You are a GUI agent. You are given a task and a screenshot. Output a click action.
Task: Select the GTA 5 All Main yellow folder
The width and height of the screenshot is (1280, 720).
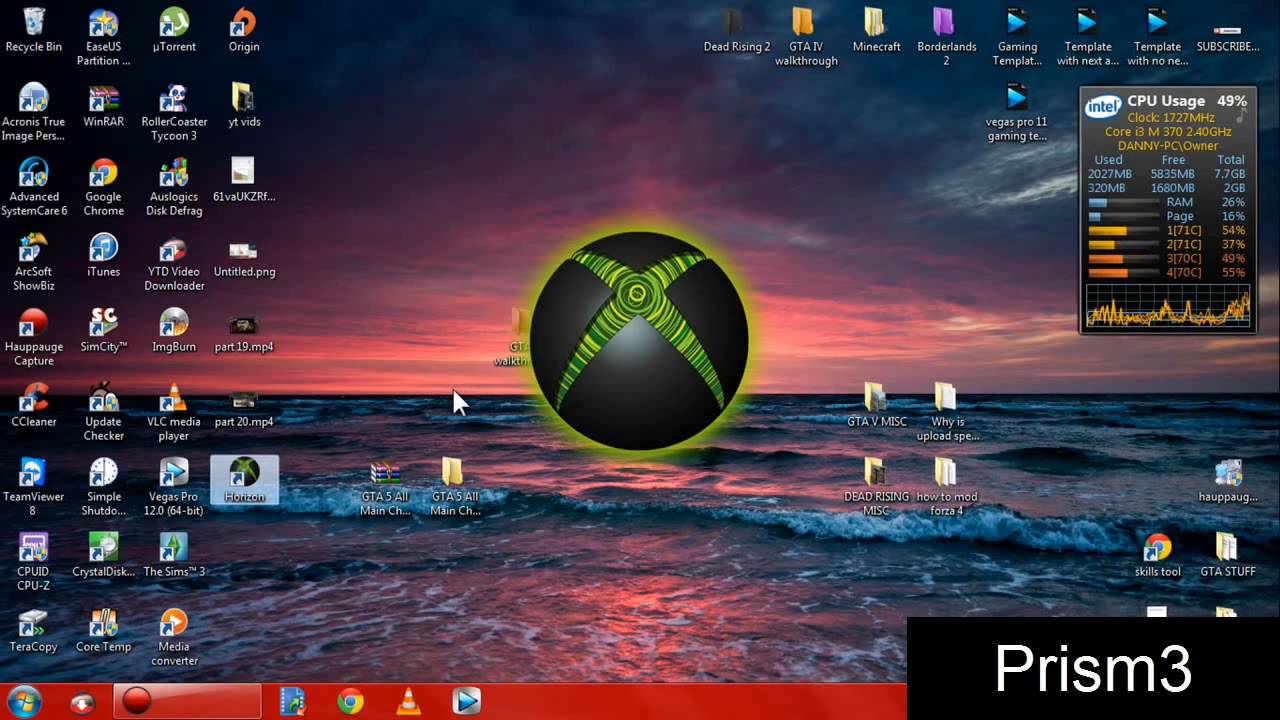coord(455,487)
